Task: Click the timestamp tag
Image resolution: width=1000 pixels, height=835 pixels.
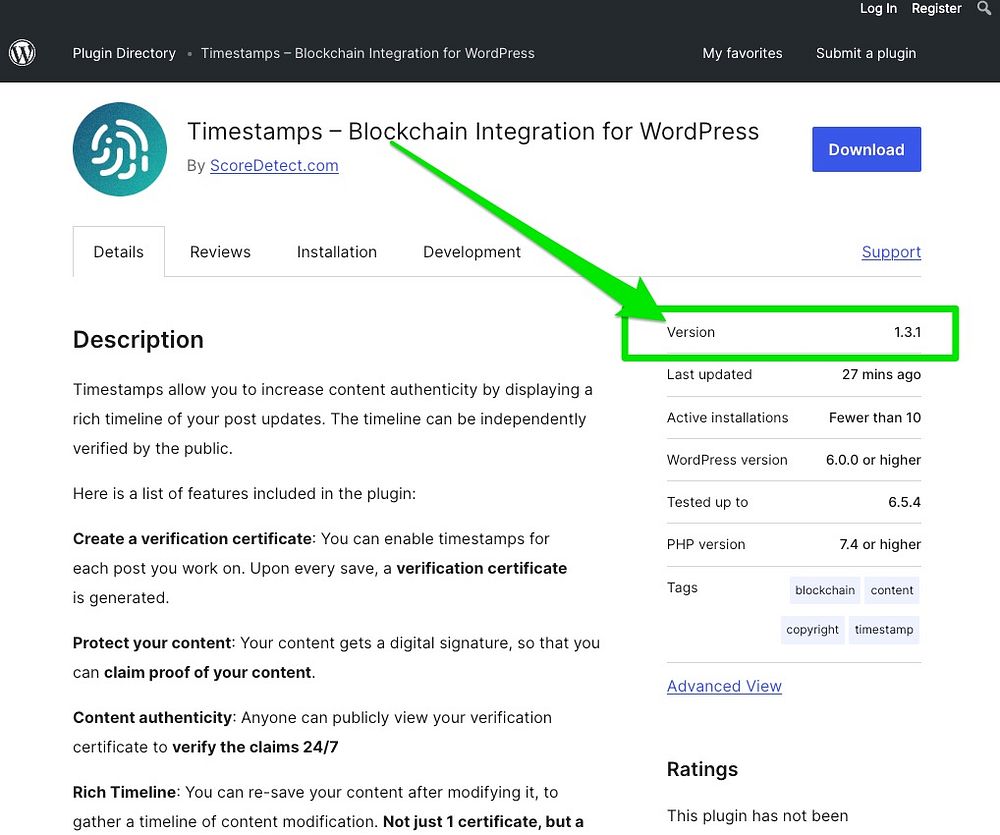Action: tap(884, 630)
